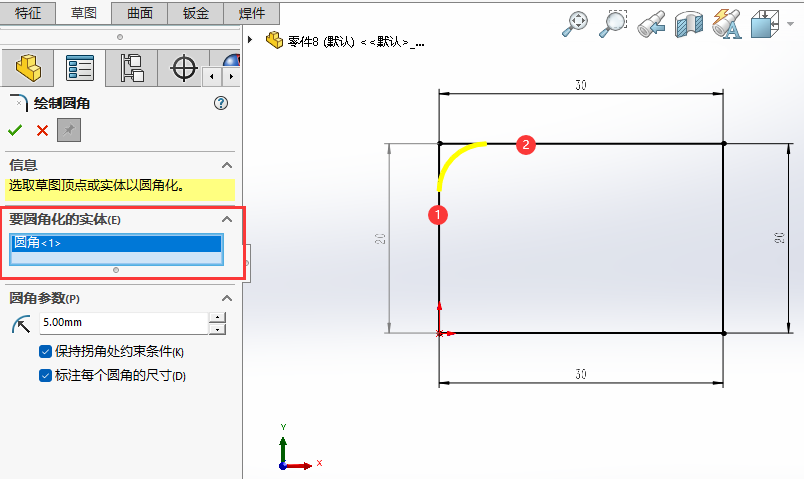The image size is (804, 479).
Task: Click the bottom 30 dimension value
Action: pyautogui.click(x=580, y=374)
